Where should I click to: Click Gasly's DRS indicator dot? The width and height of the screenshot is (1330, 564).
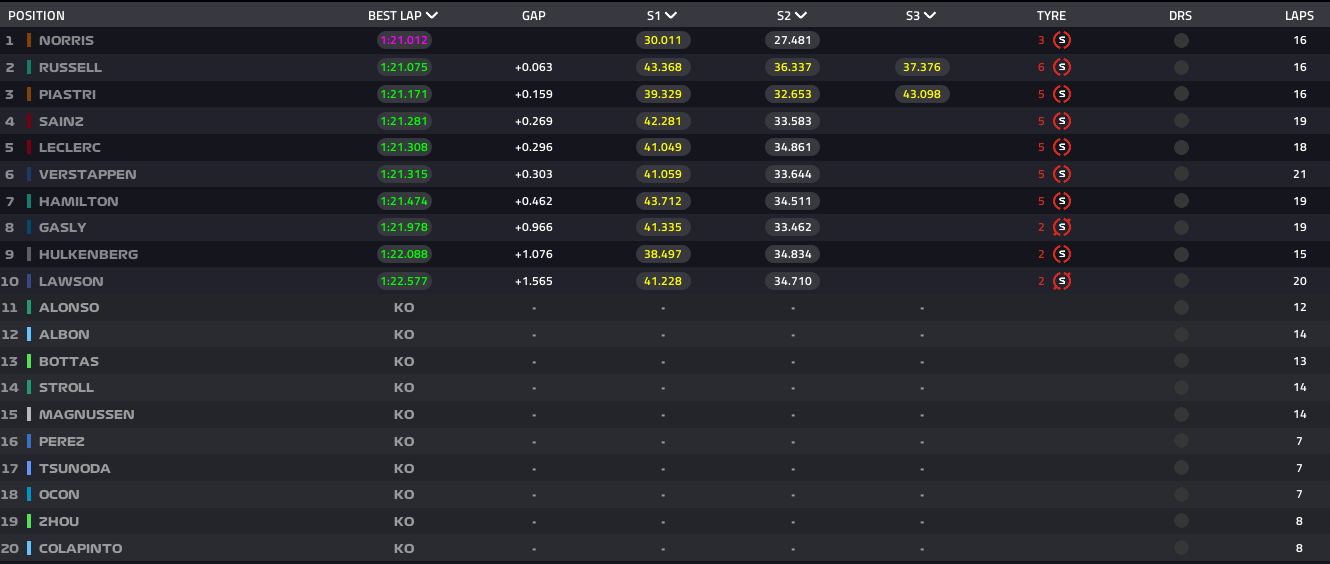[1181, 227]
